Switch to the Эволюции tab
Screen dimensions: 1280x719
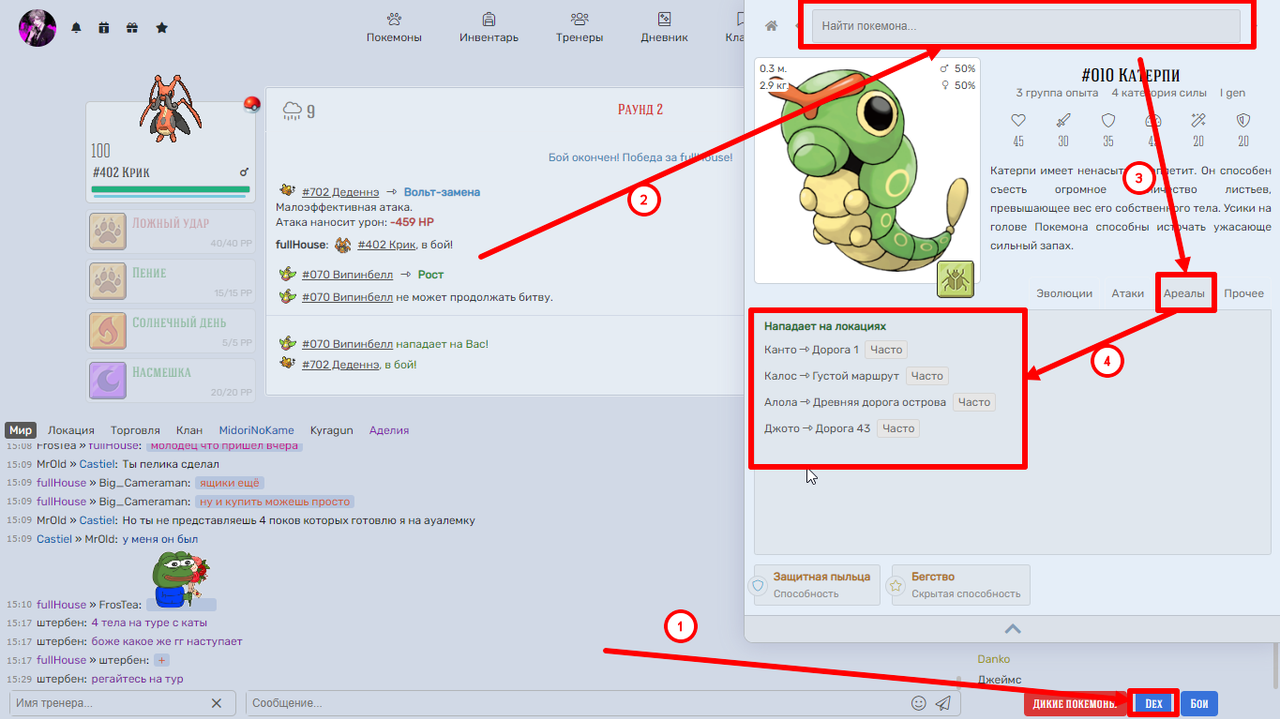click(1064, 294)
